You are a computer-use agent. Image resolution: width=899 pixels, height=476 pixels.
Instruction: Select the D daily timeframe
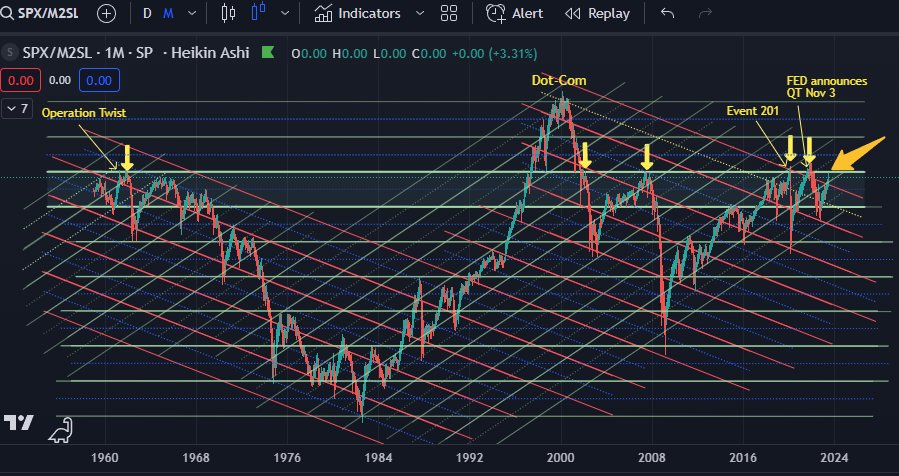coord(147,13)
